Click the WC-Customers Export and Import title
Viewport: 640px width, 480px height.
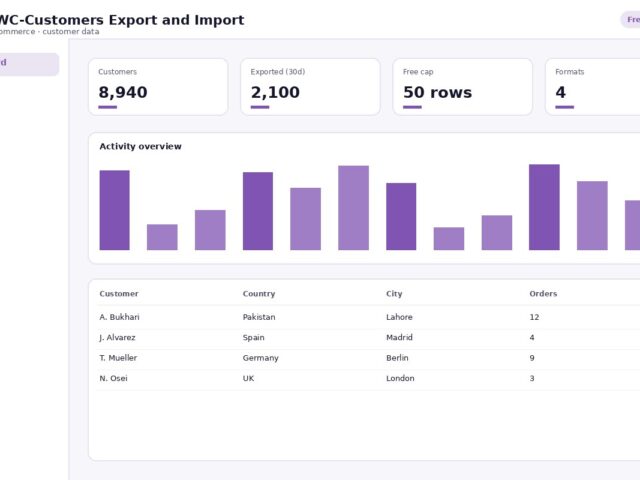120,20
